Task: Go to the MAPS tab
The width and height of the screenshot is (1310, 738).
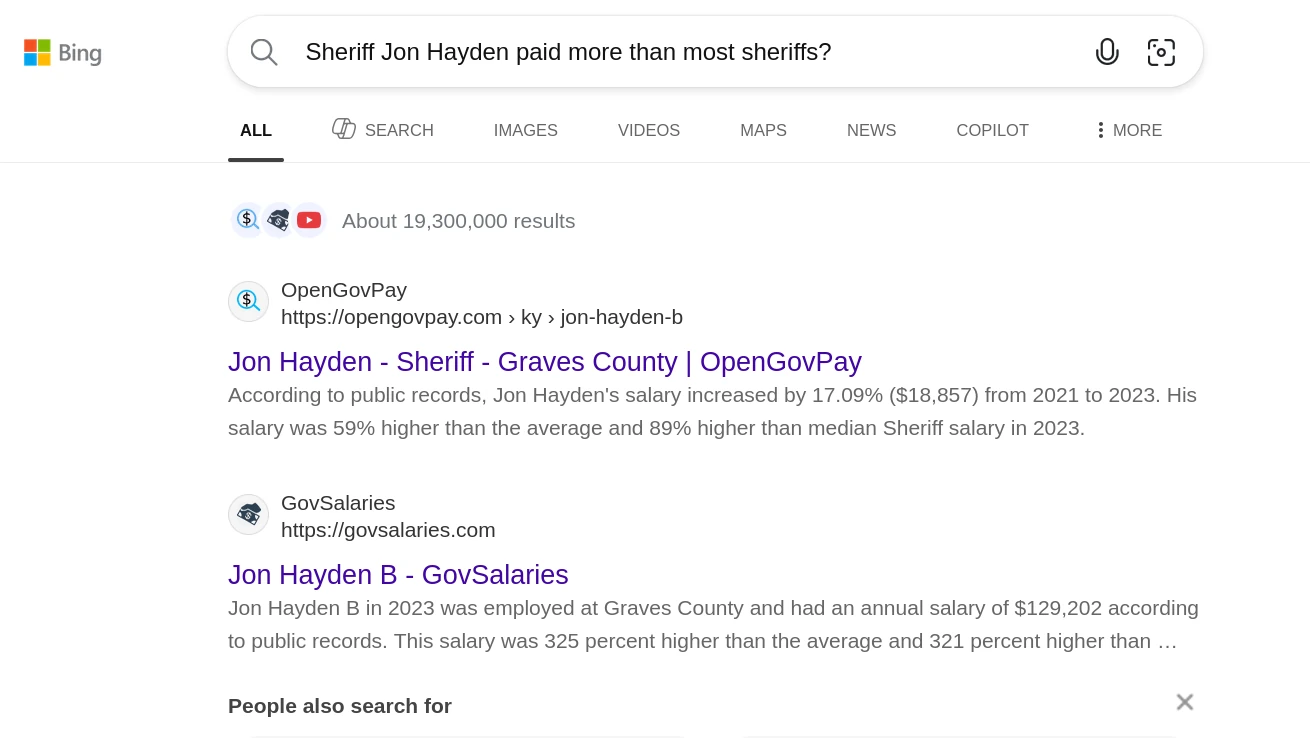Action: [x=763, y=130]
